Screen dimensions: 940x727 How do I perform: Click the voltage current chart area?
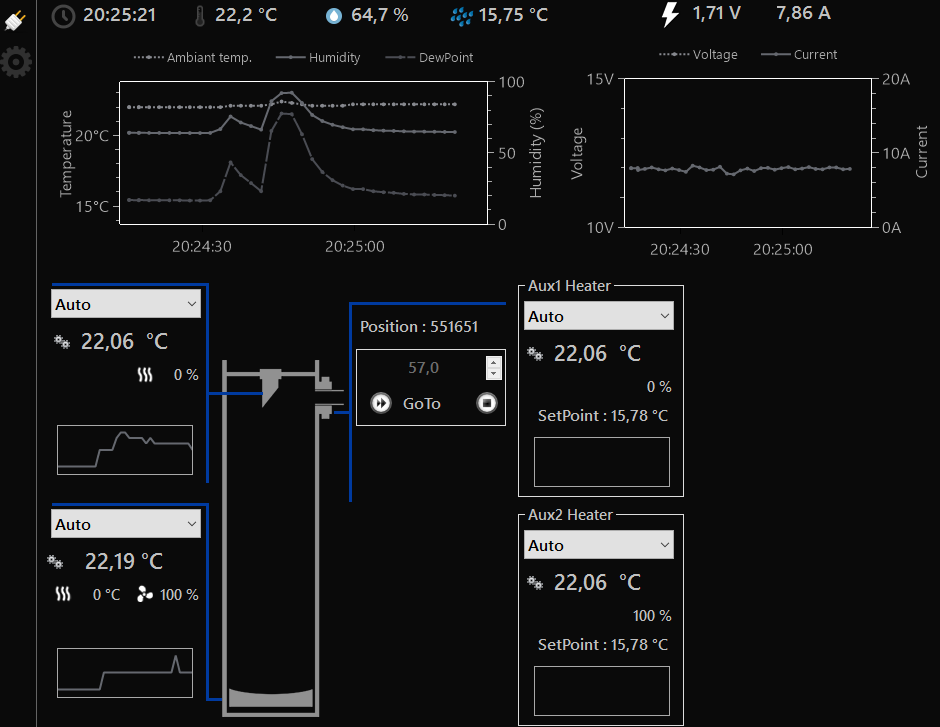click(x=748, y=153)
